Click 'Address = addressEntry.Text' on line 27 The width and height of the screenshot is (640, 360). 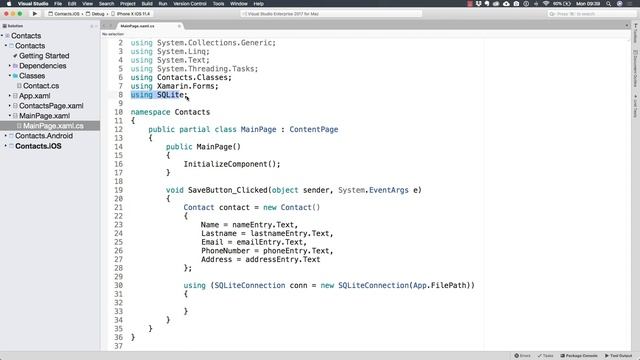[x=260, y=260]
